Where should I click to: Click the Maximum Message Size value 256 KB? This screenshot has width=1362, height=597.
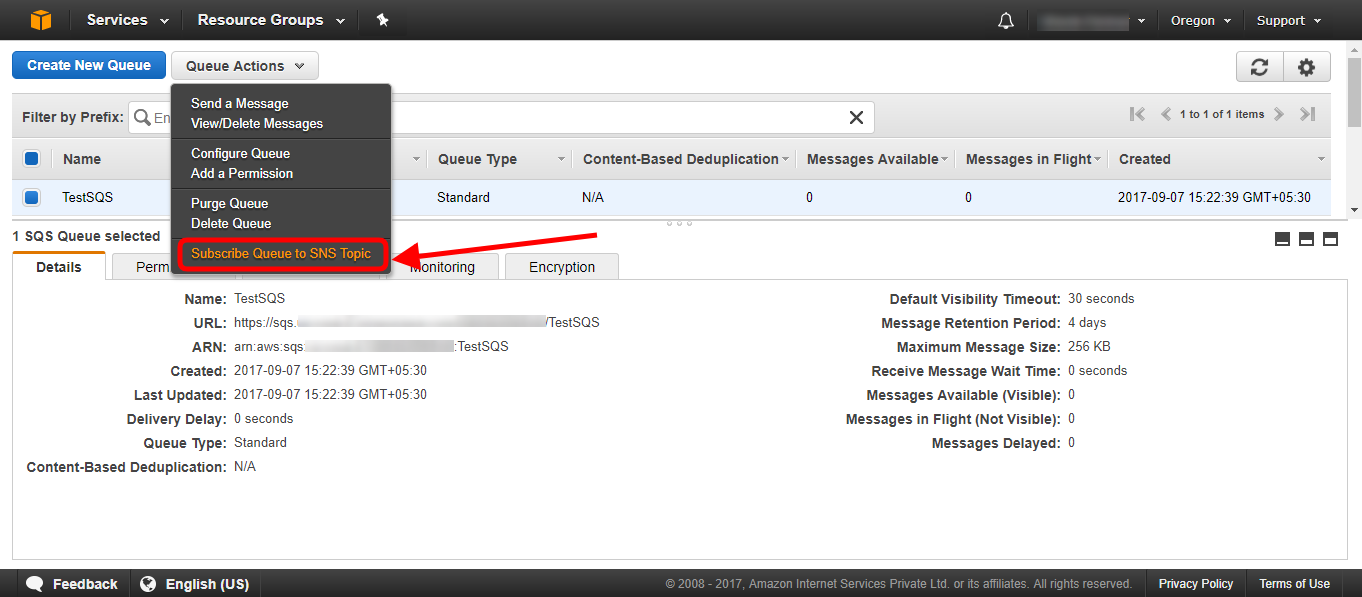coord(1089,347)
